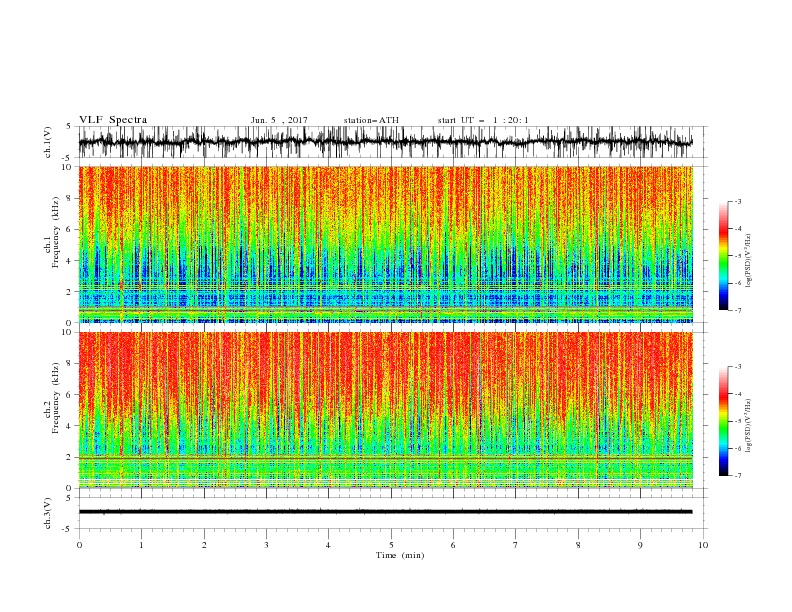Click the "6" tick on the time axis
Screen dimensions: 792x612
coord(453,545)
